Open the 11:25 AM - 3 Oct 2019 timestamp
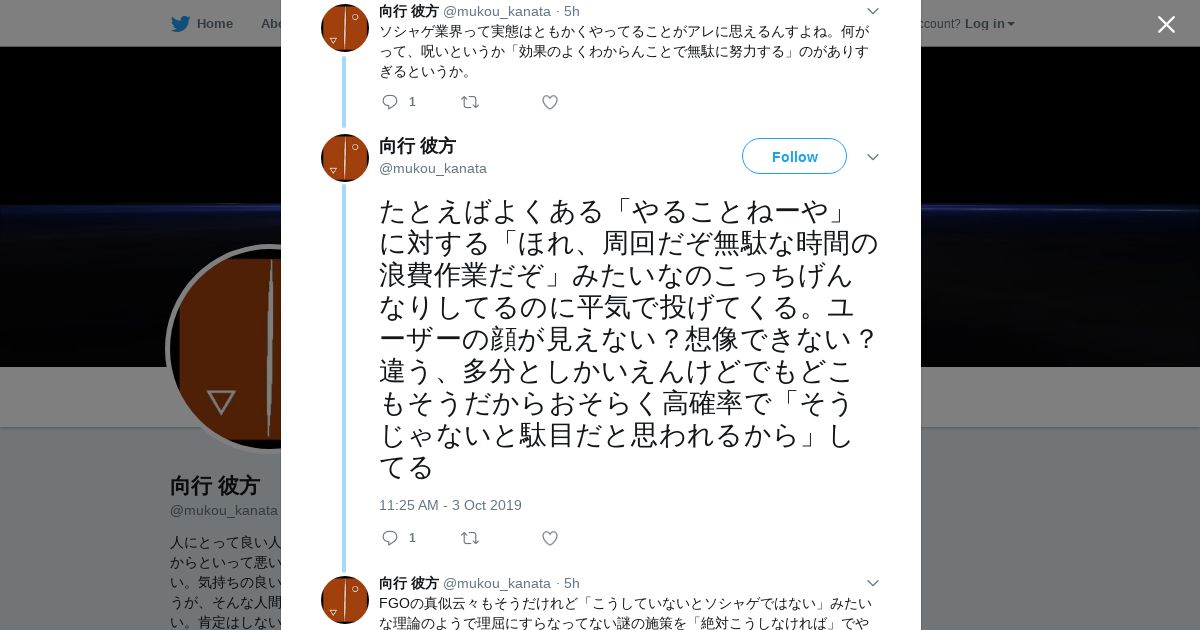The image size is (1200, 630). coord(450,505)
